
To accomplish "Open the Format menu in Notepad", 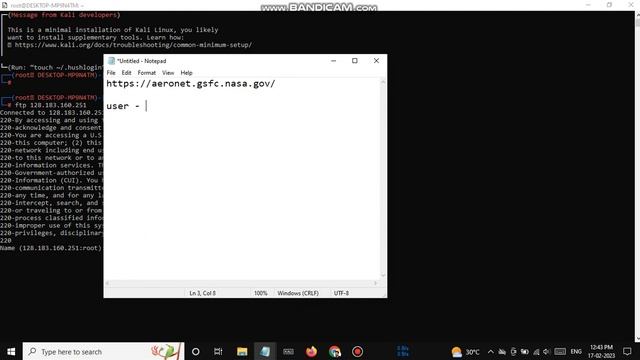I will point(147,73).
